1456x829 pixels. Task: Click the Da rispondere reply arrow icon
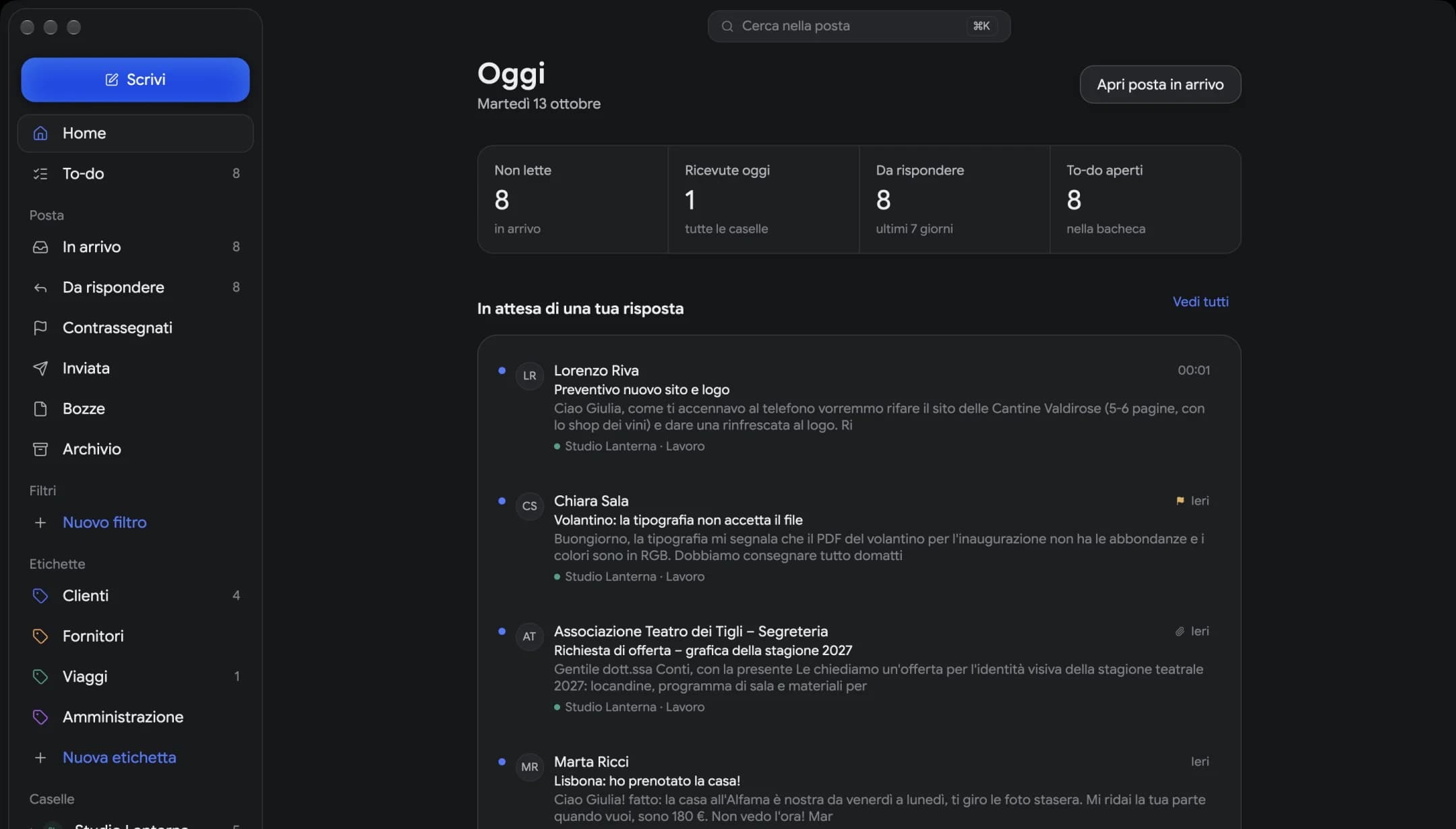click(x=40, y=288)
